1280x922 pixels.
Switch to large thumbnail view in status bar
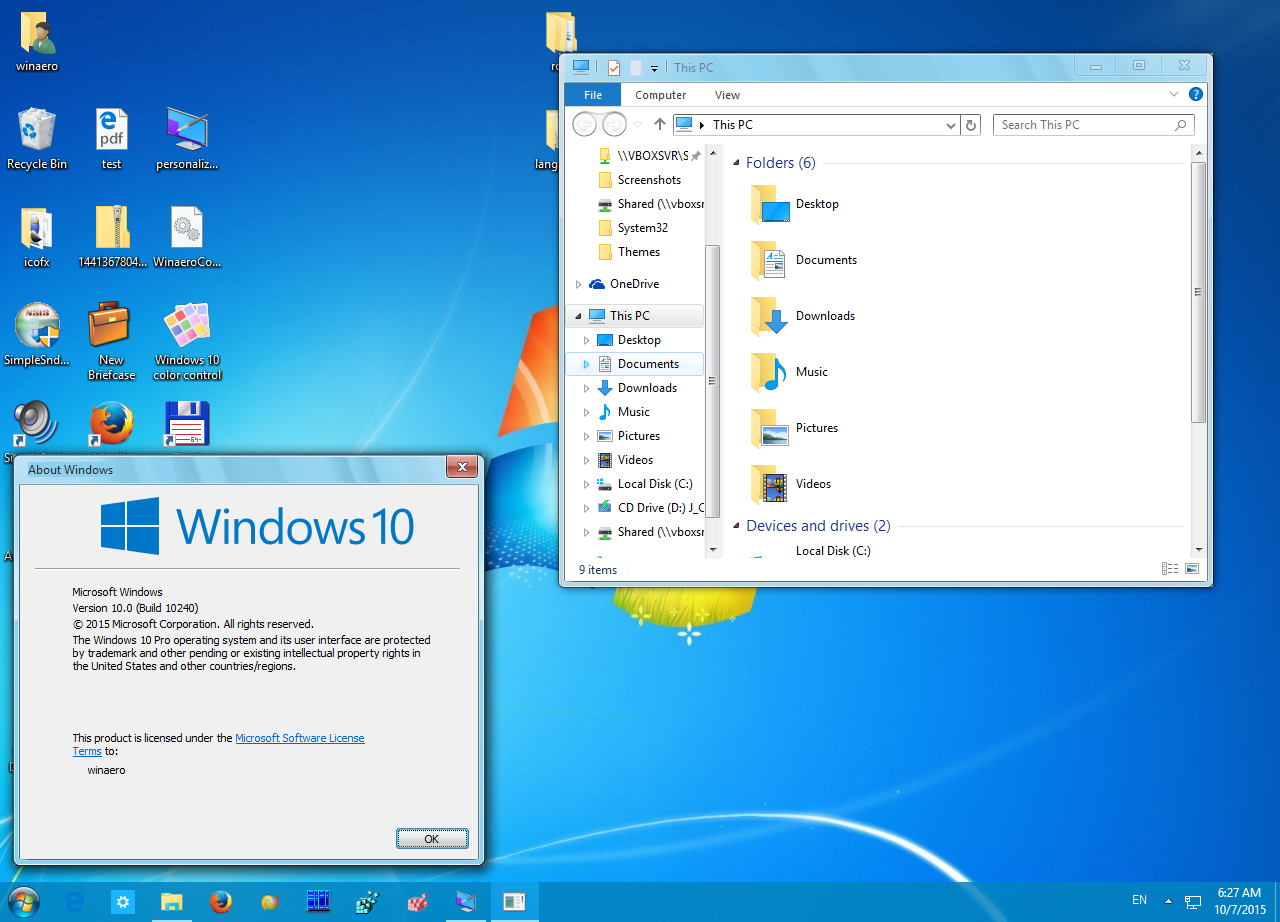pos(1192,568)
